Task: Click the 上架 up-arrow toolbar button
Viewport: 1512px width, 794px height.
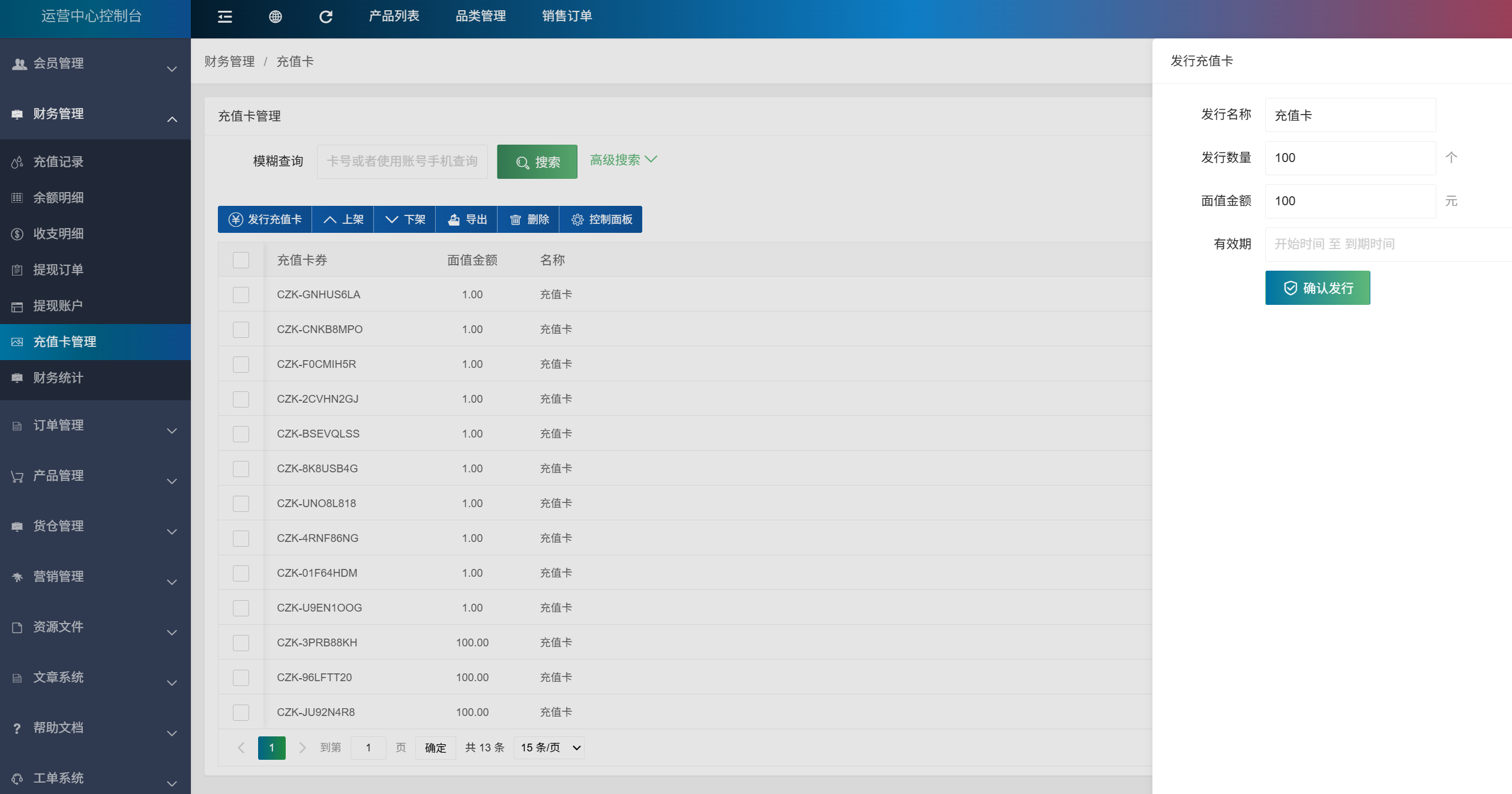Action: (343, 220)
